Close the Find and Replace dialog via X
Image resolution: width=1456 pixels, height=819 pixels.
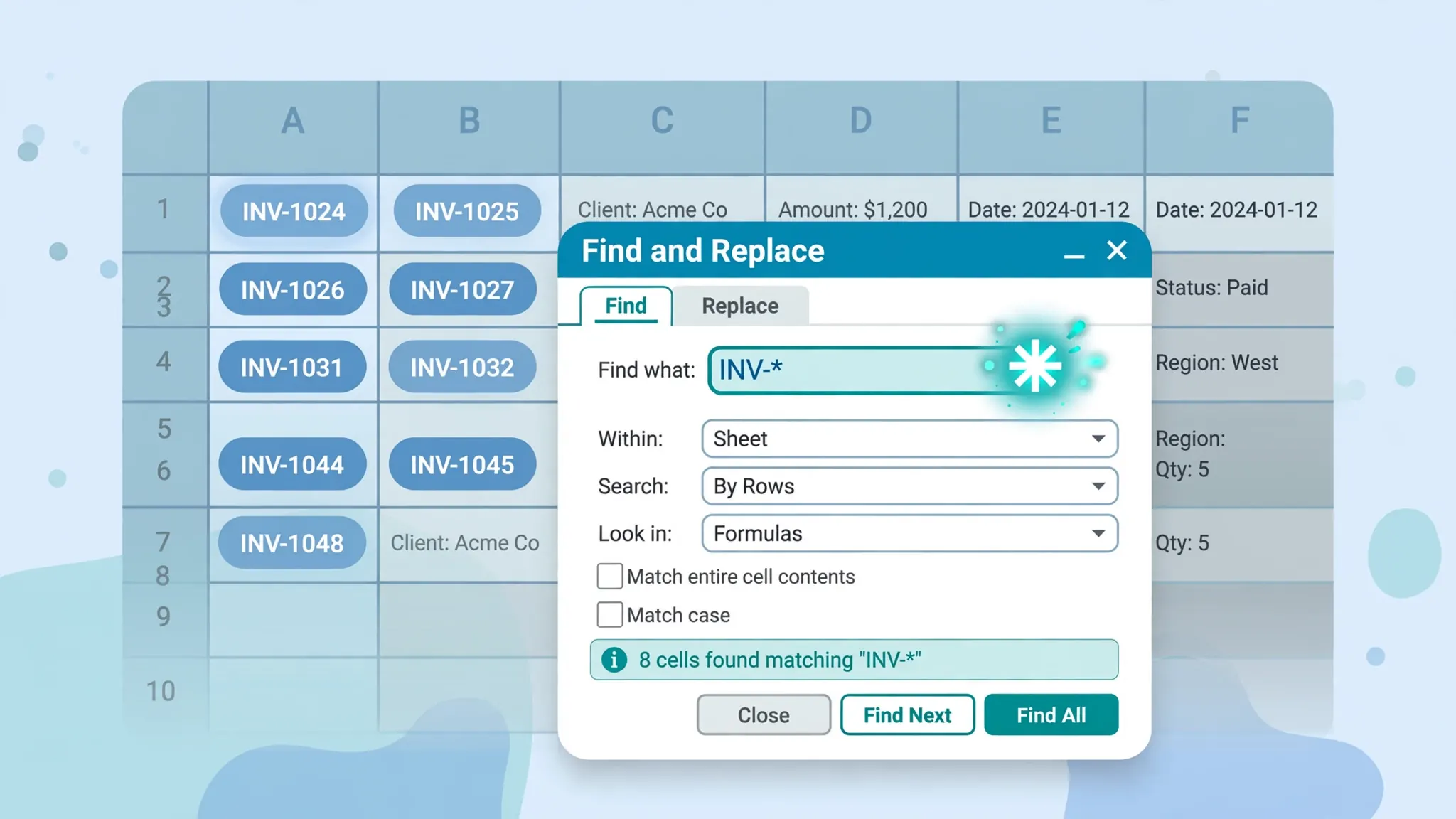[x=1117, y=250]
